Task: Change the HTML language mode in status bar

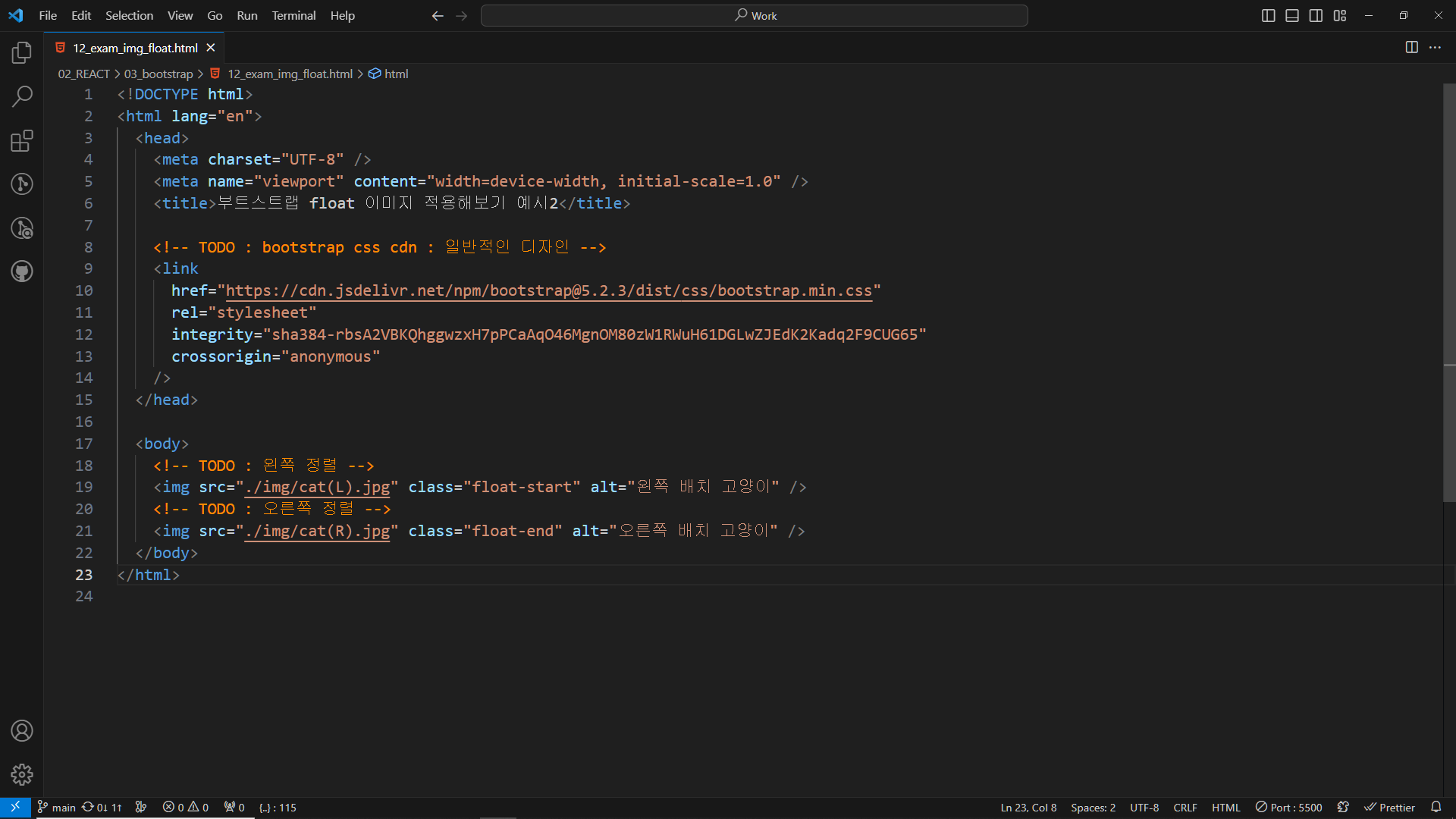Action: [1225, 808]
